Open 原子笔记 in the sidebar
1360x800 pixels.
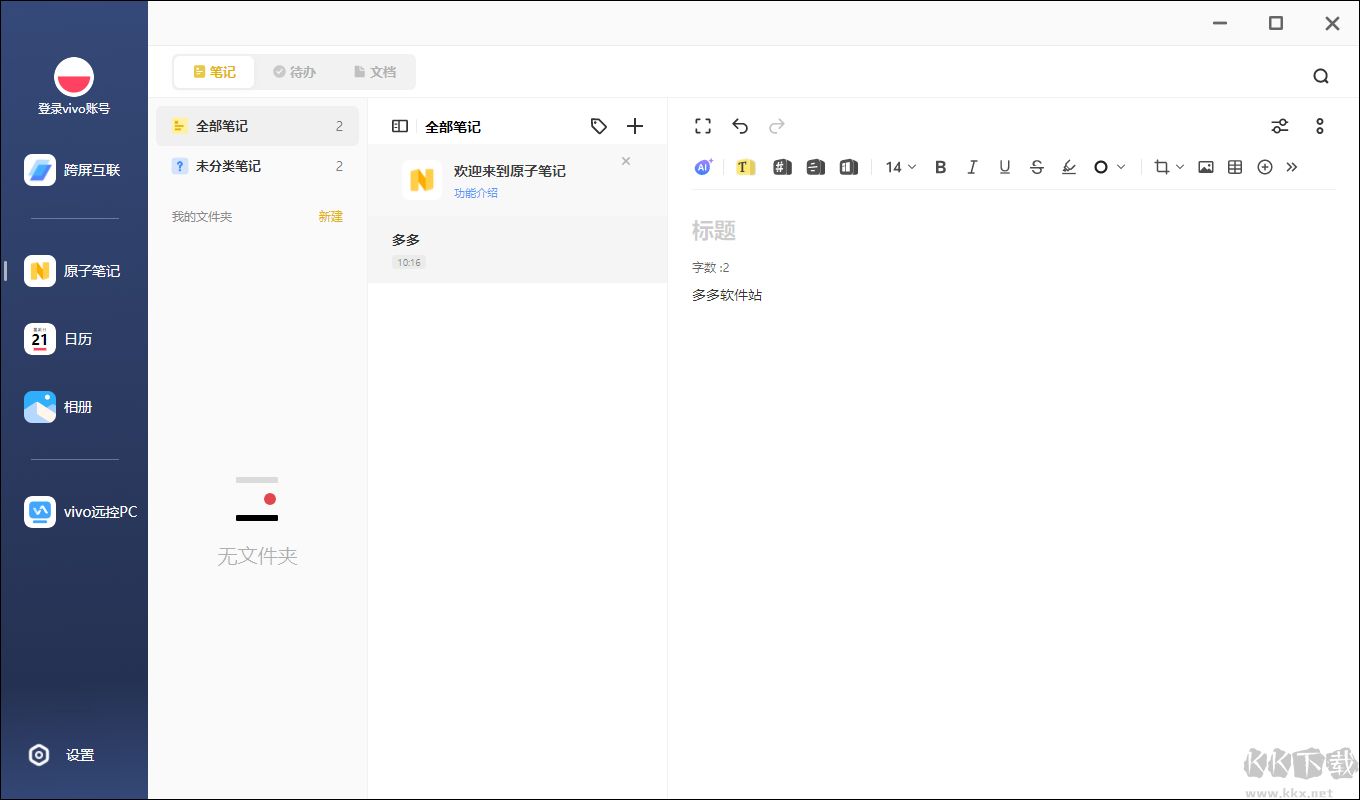tap(74, 271)
